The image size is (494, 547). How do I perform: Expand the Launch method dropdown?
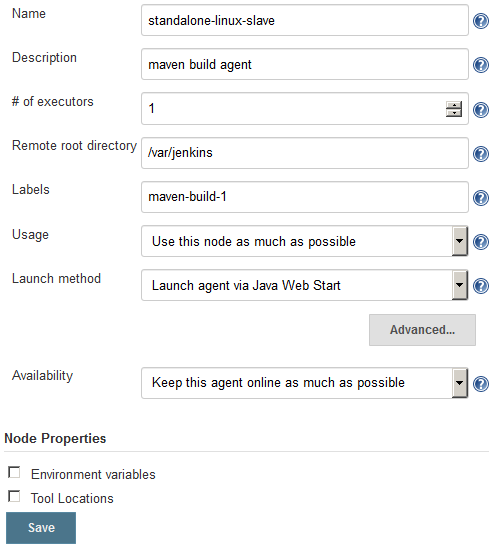coord(304,285)
